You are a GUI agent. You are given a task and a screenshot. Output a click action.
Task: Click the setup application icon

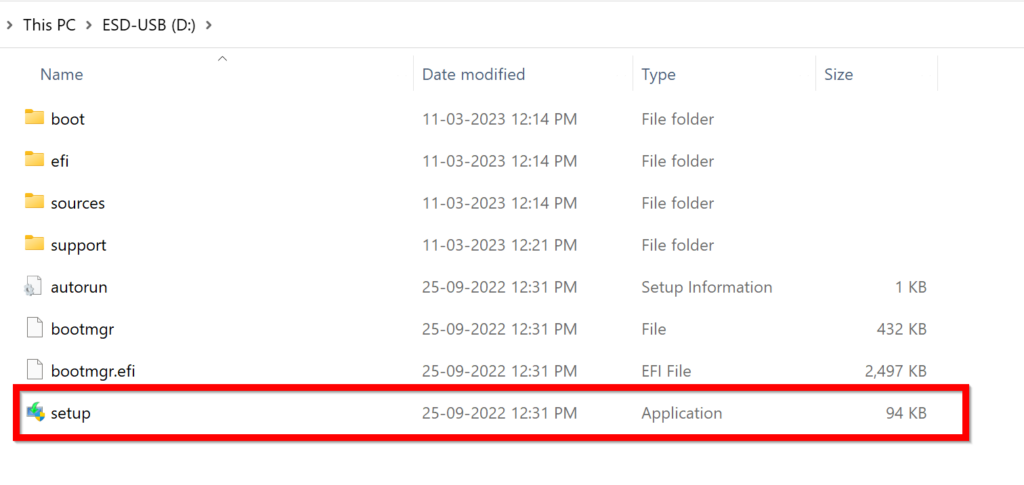[35, 412]
